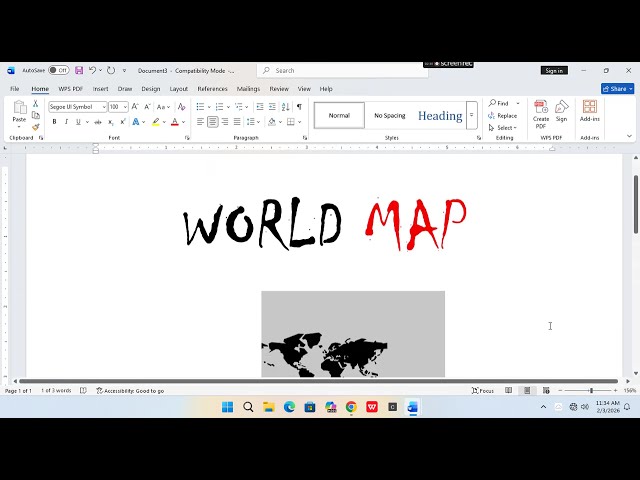Clear all formatting icon

point(182,107)
